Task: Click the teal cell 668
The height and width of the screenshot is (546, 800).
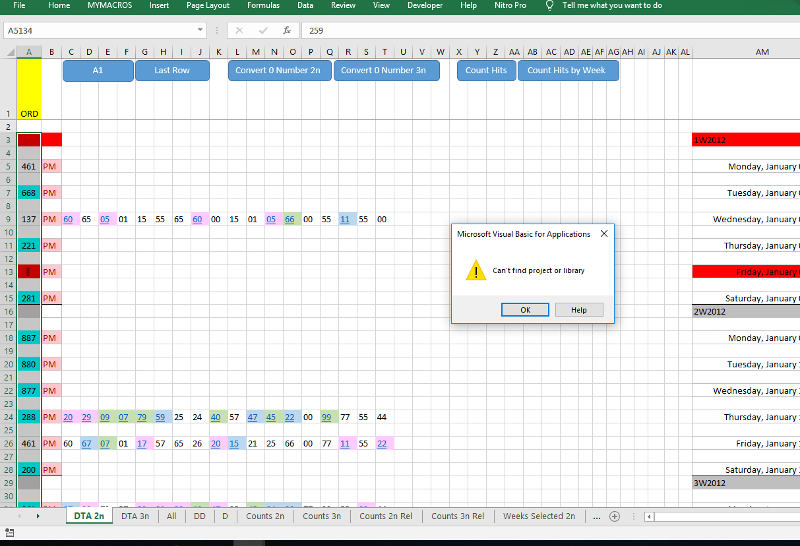Action: [29, 193]
